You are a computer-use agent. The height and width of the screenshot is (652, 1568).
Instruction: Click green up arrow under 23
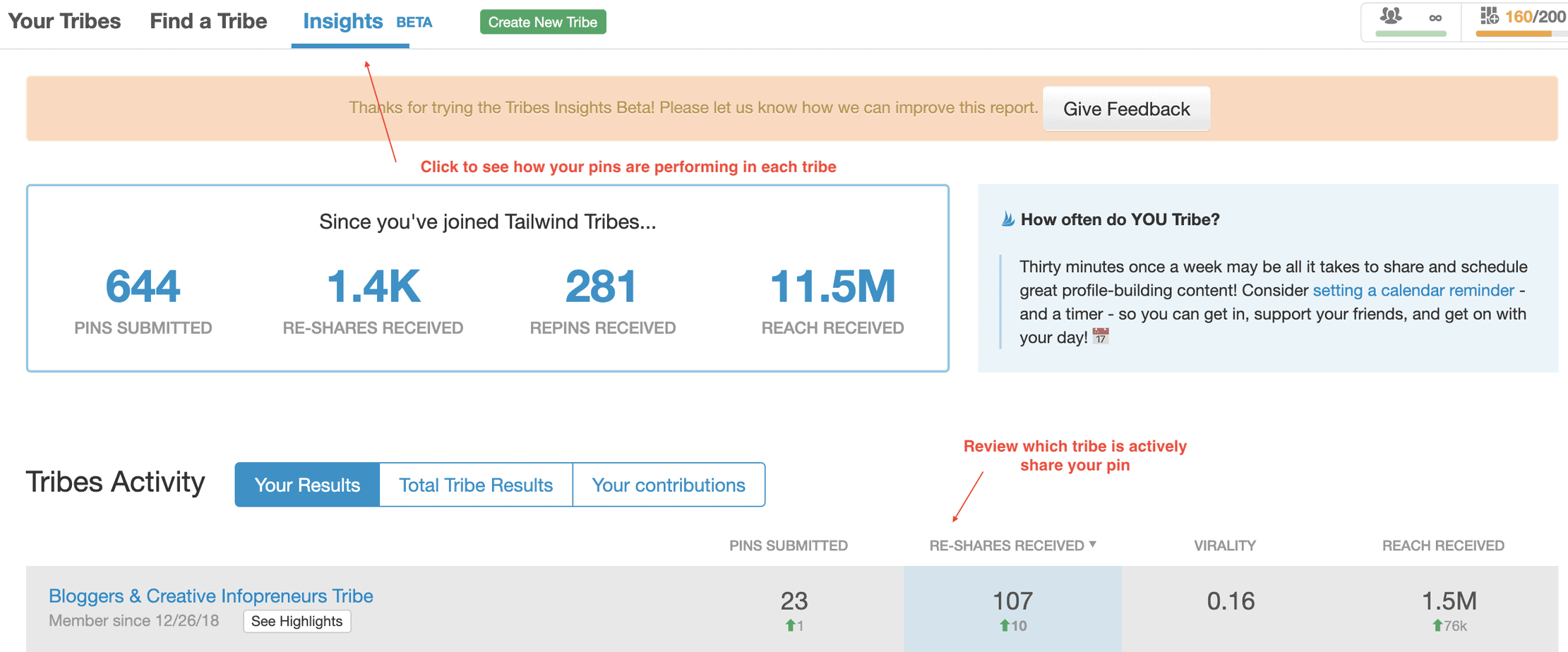pyautogui.click(x=790, y=625)
